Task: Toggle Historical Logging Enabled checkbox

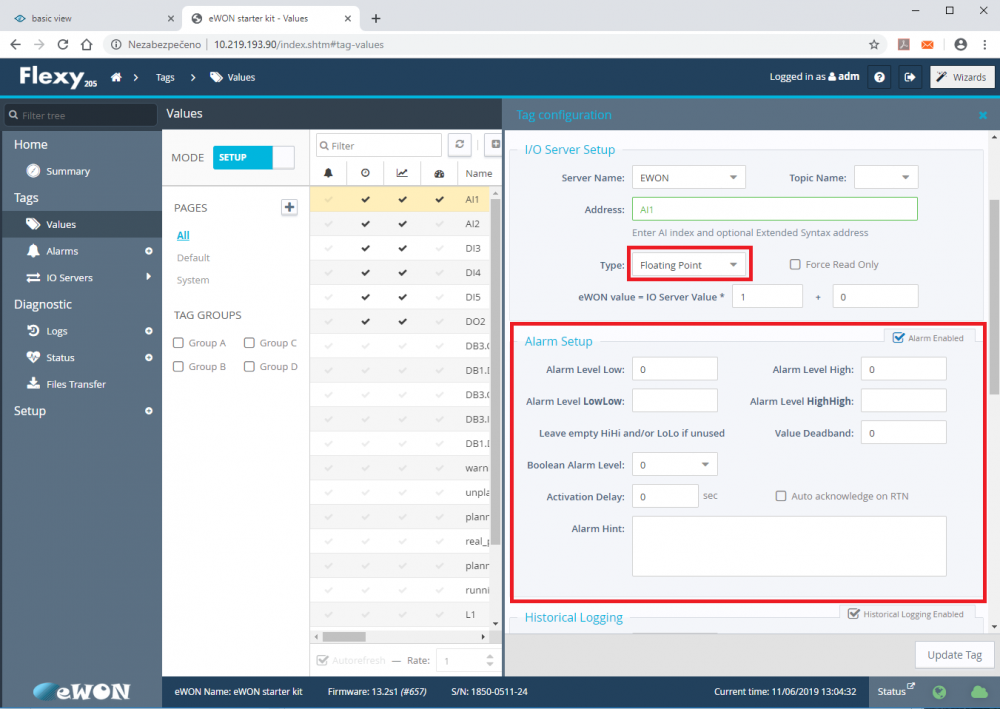Action: coord(854,614)
